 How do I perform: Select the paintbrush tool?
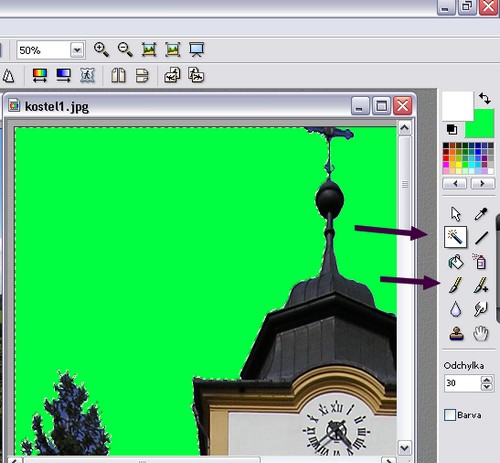pyautogui.click(x=455, y=285)
